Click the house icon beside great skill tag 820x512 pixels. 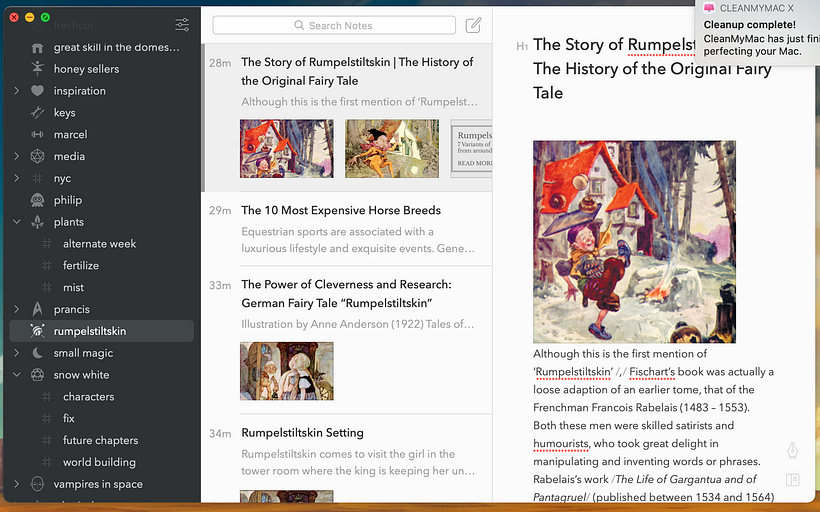37,48
